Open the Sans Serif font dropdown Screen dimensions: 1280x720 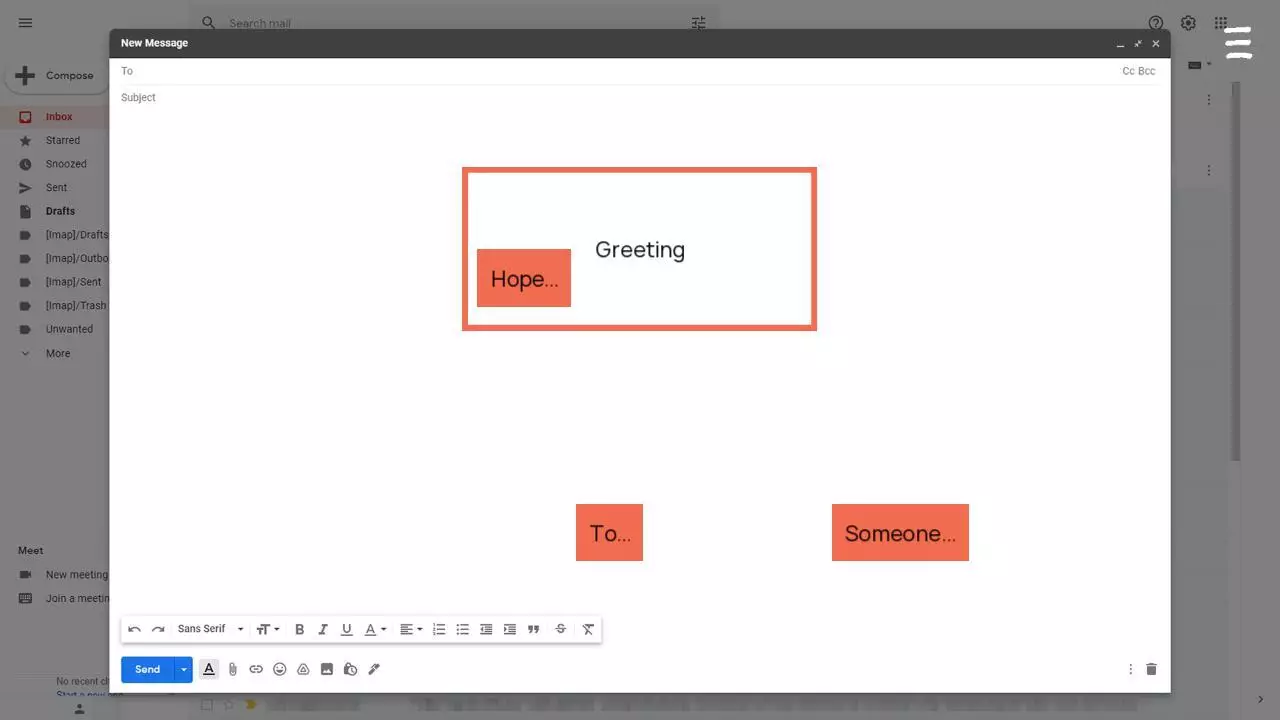(210, 629)
